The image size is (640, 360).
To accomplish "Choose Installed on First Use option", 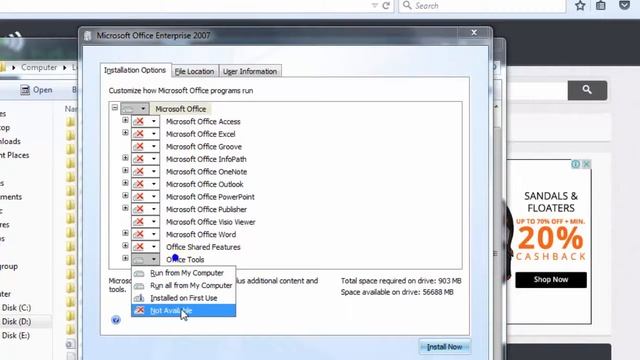I will pos(183,298).
